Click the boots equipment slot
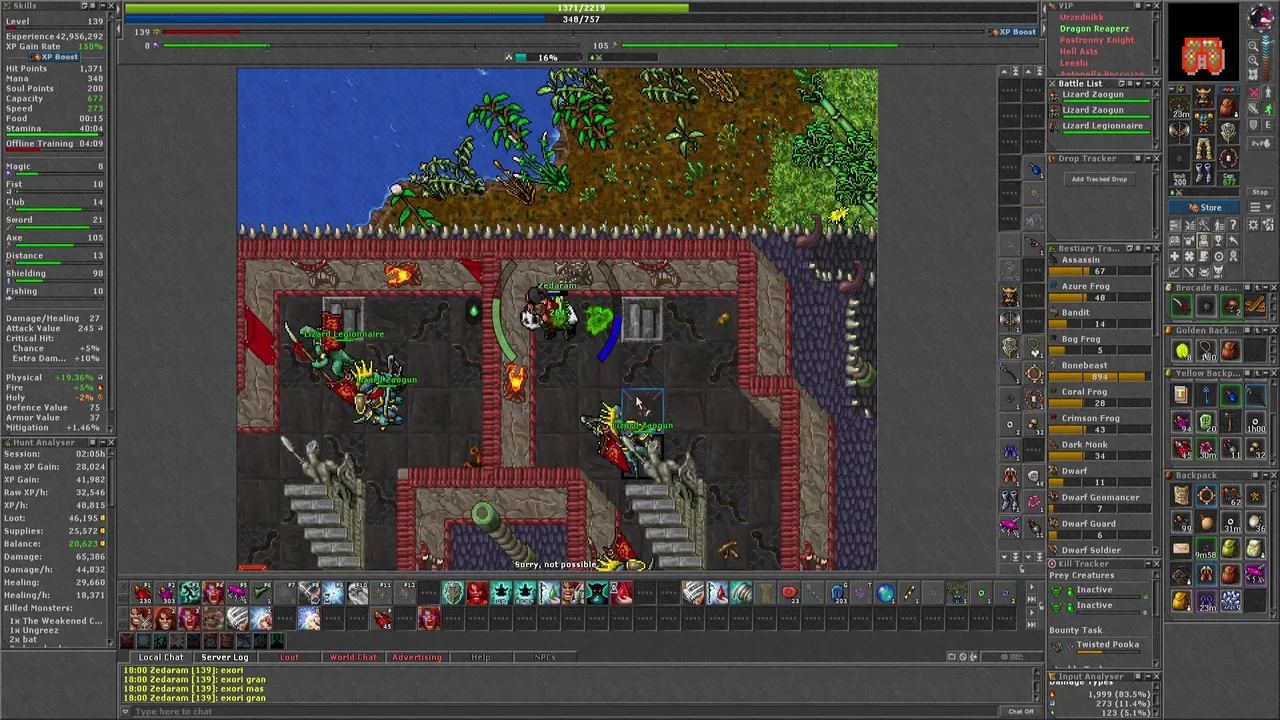The width and height of the screenshot is (1280, 720). [1204, 173]
